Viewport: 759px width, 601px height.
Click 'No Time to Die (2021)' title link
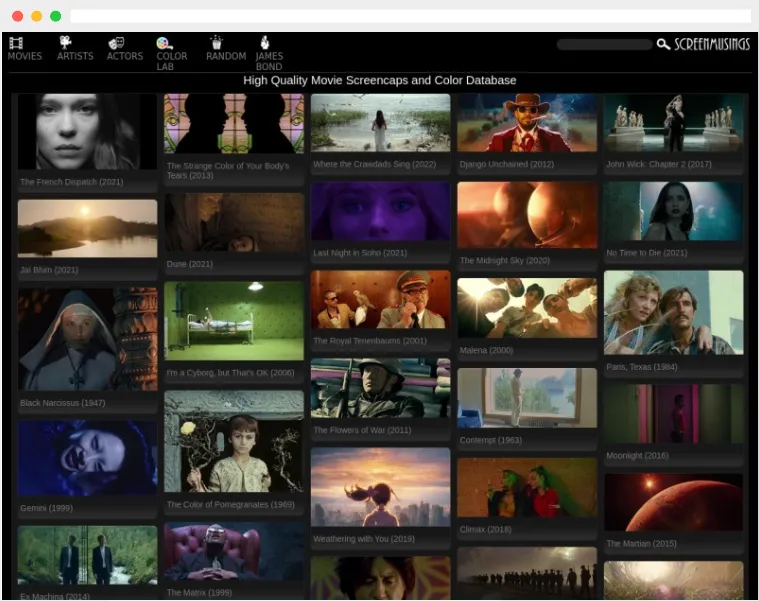click(x=647, y=253)
